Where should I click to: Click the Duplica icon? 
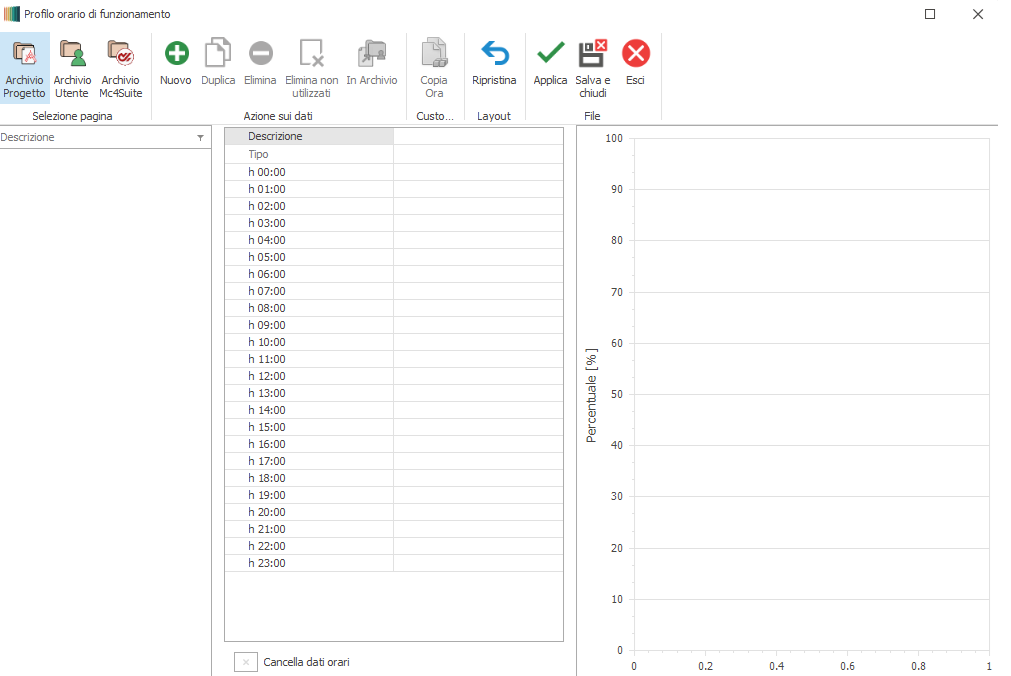[x=218, y=54]
